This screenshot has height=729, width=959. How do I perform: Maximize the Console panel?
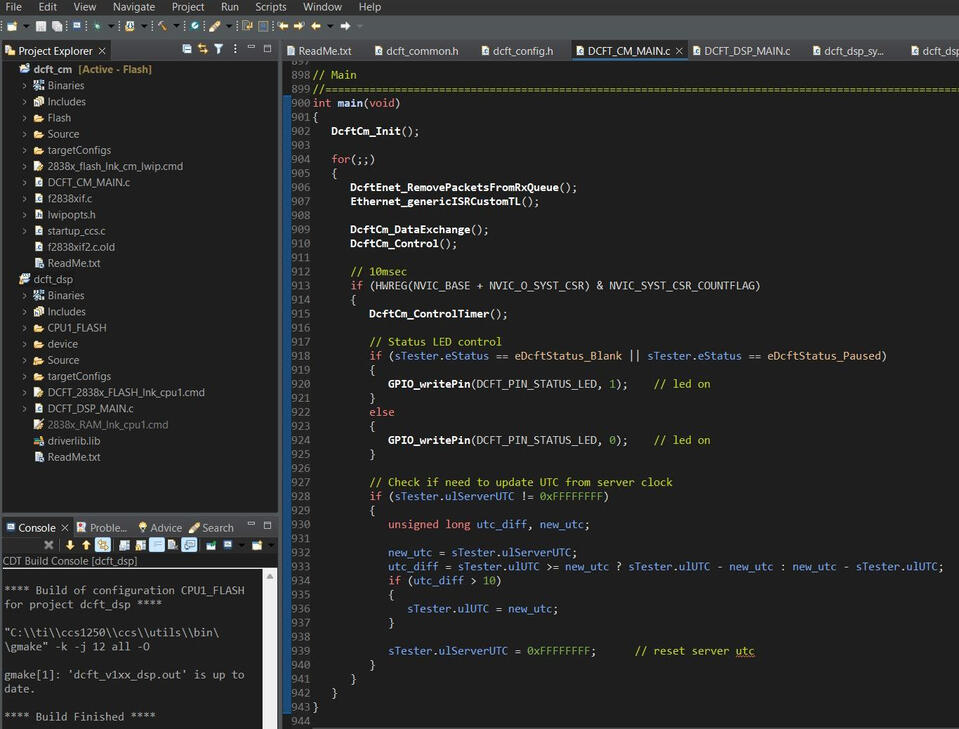pyautogui.click(x=267, y=525)
